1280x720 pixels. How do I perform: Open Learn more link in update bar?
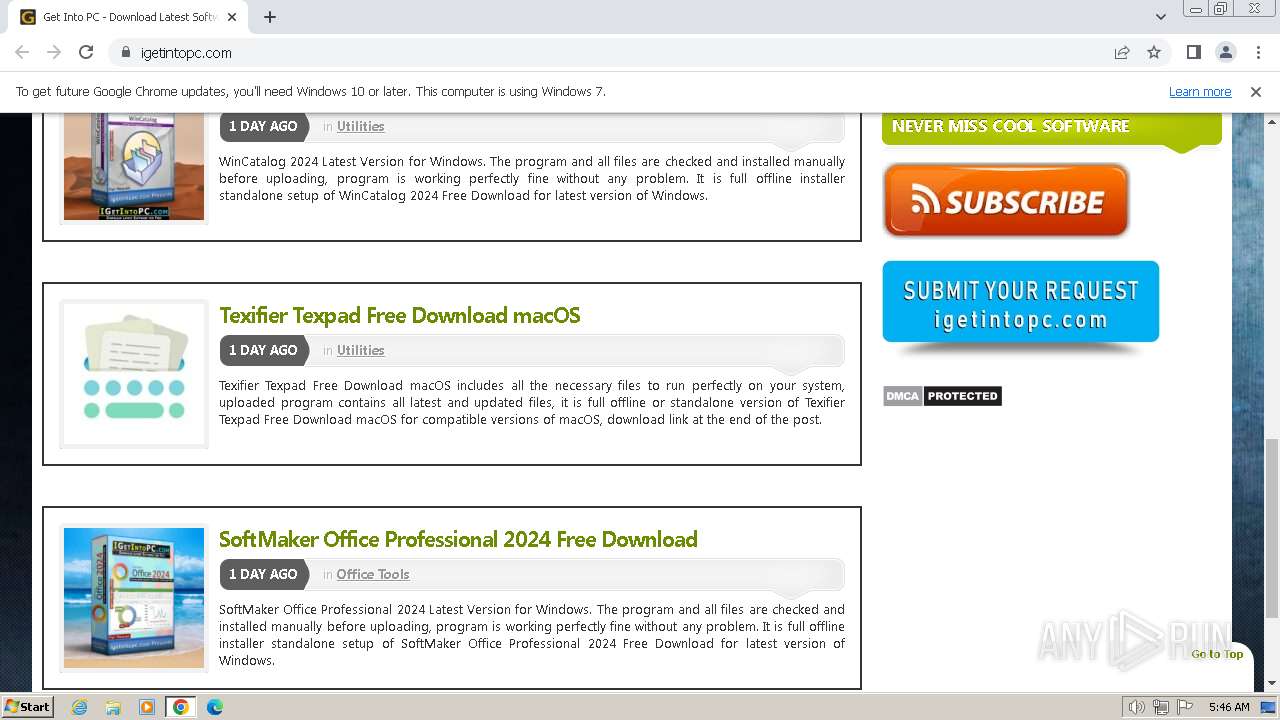pos(1200,91)
